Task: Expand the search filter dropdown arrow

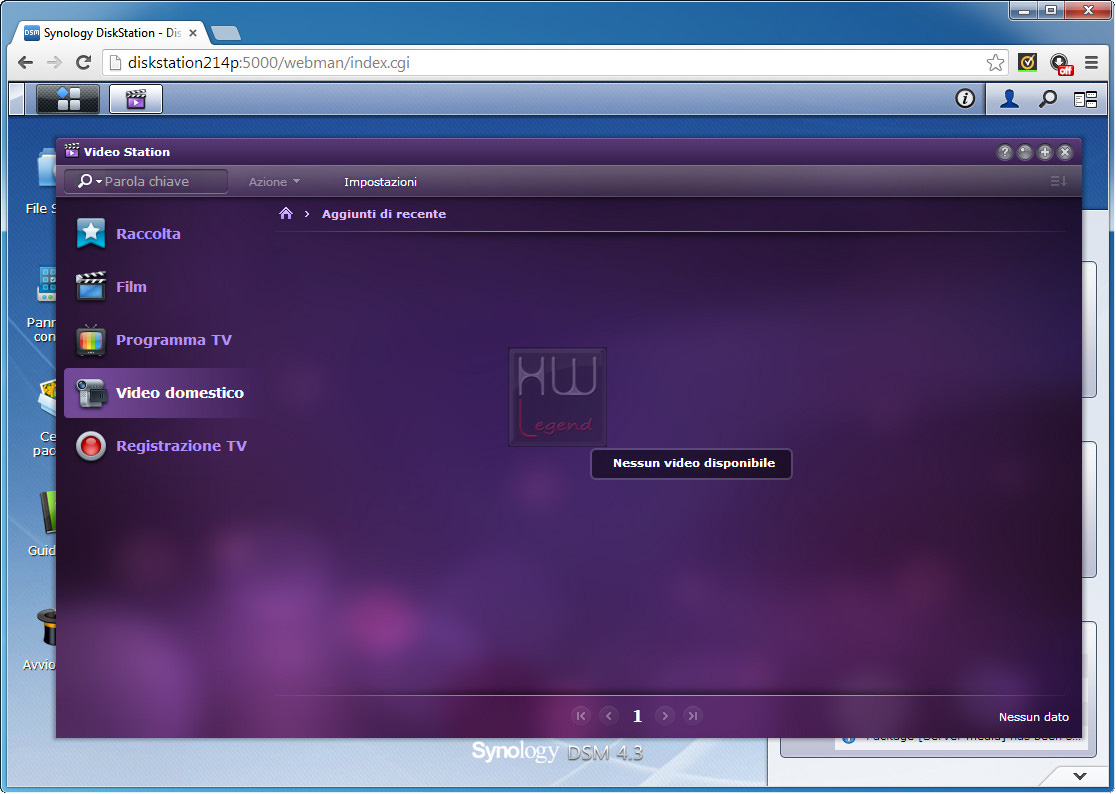Action: tap(99, 181)
